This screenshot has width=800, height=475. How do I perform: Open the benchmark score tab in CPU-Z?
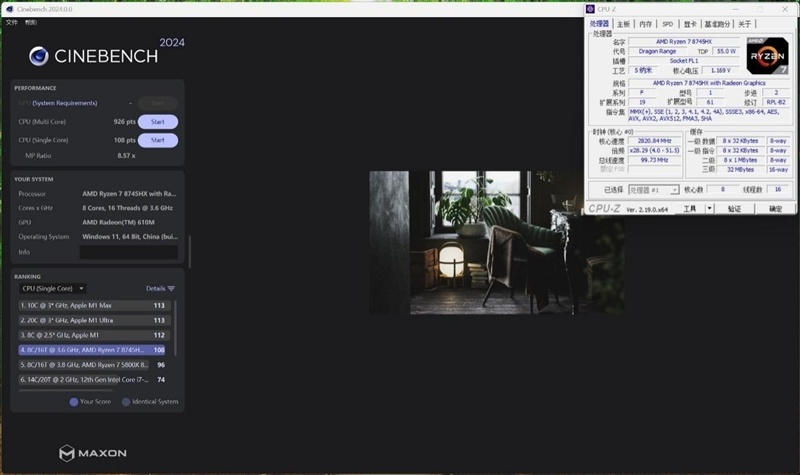(717, 24)
